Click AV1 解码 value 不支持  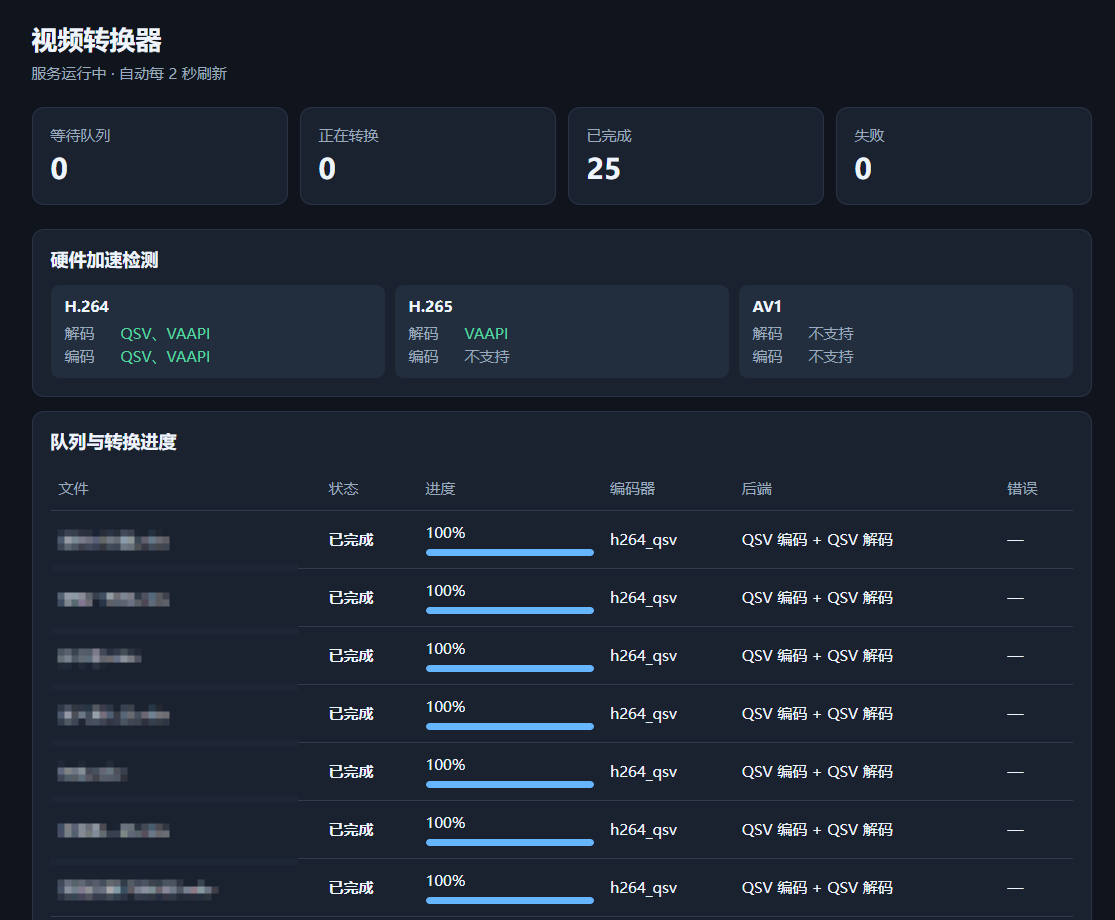(831, 333)
